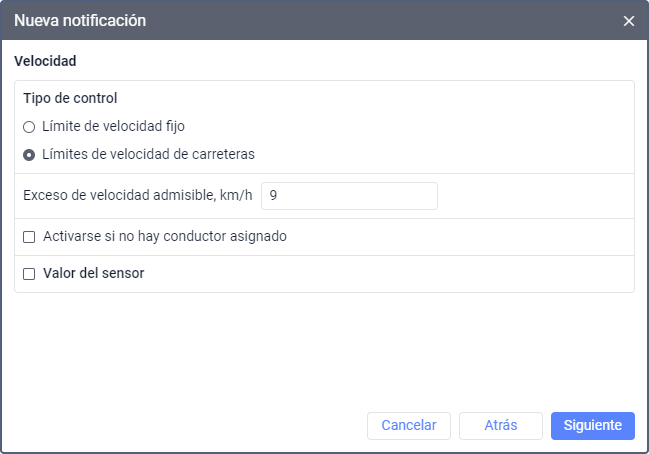The width and height of the screenshot is (649, 454).
Task: Select the Límite de velocidad fijo radio button
Action: [29, 127]
